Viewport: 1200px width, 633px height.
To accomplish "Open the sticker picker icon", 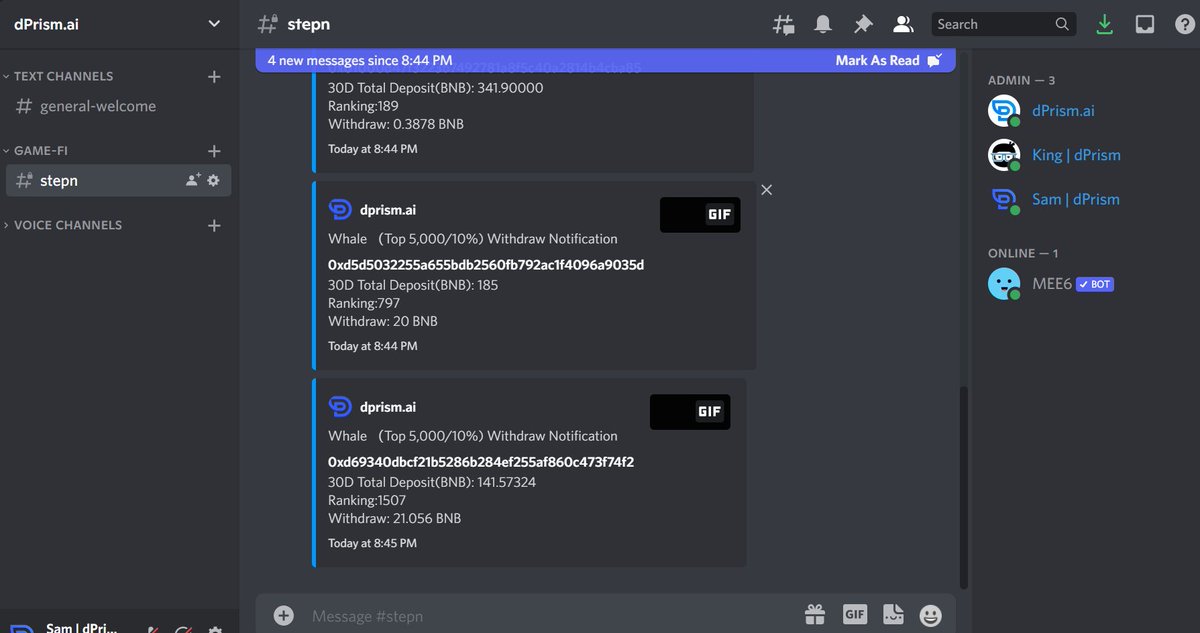I will 893,614.
